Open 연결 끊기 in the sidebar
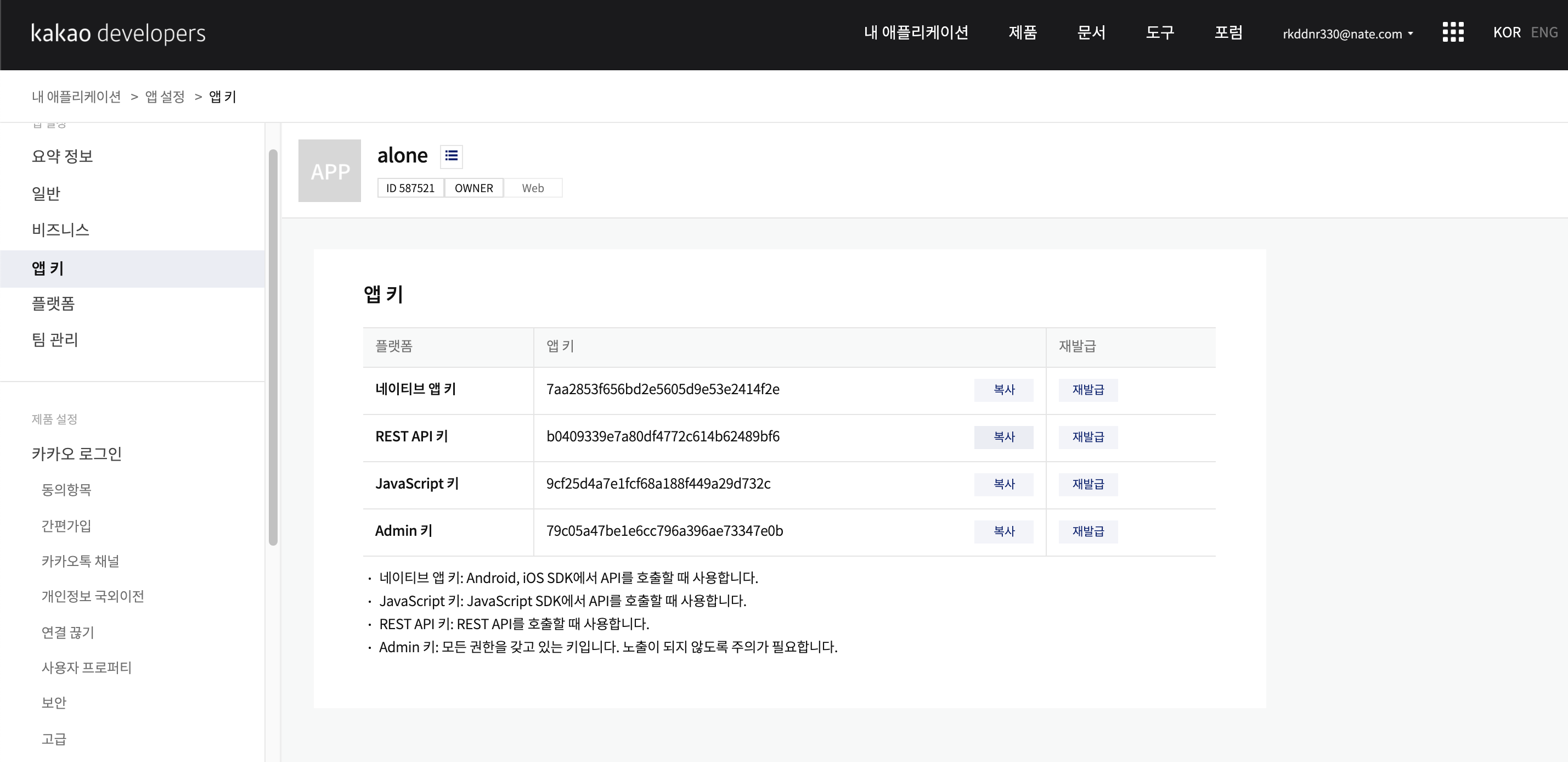Screen dimensions: 1568x762 pyautogui.click(x=67, y=632)
